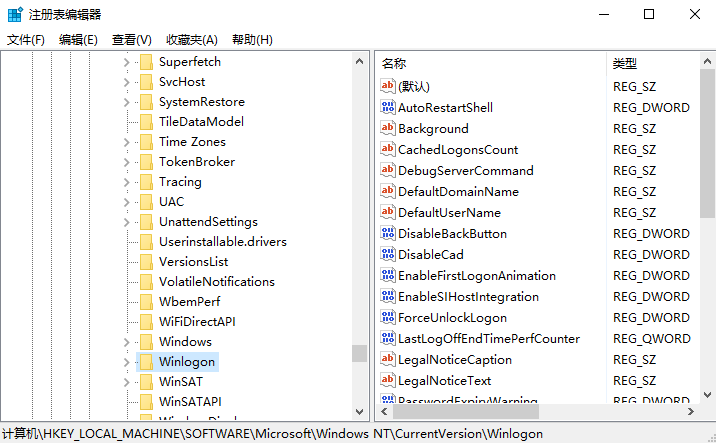Screen dimensions: 716x443
Task: Click the value list scroll-left arrow
Action: click(384, 411)
